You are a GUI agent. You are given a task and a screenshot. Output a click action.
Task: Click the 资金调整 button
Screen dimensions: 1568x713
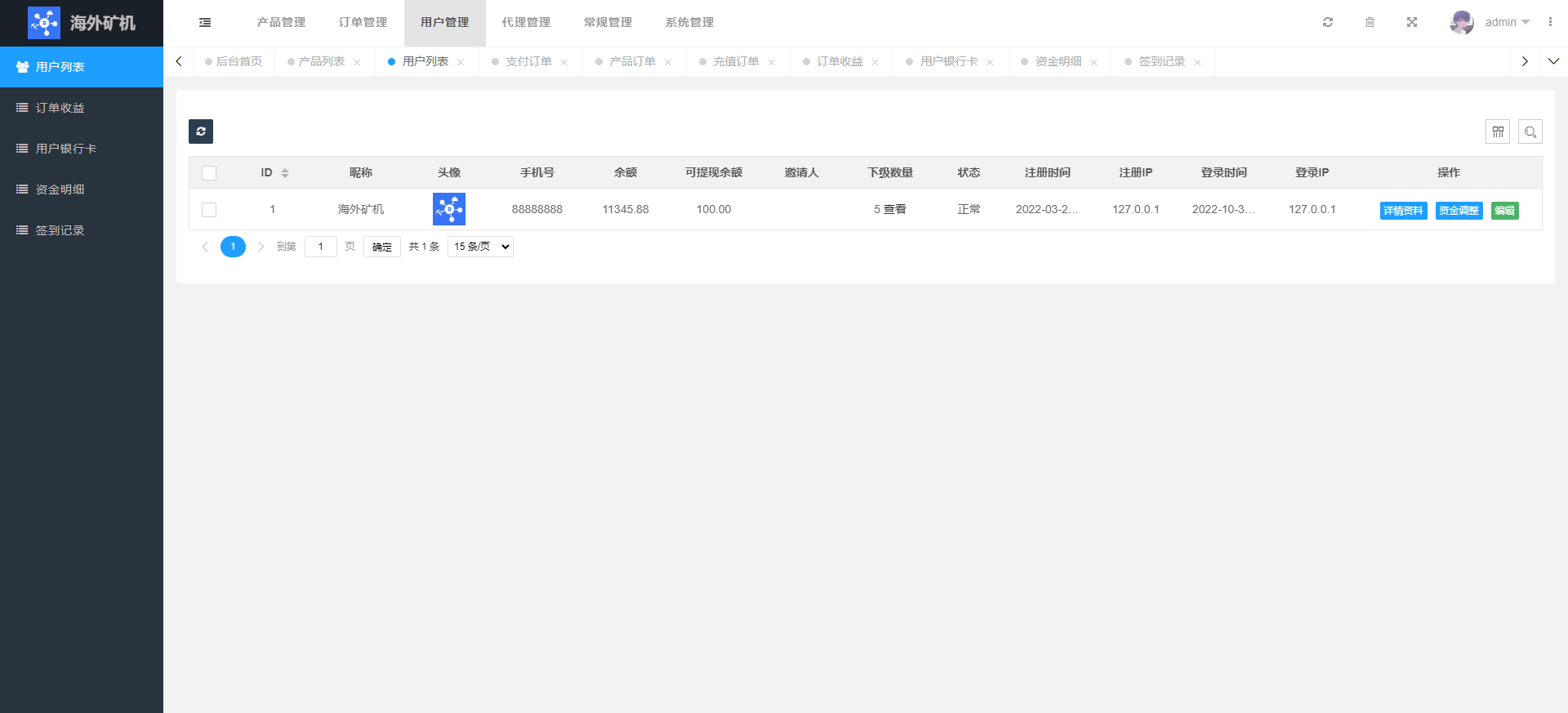pos(1459,211)
